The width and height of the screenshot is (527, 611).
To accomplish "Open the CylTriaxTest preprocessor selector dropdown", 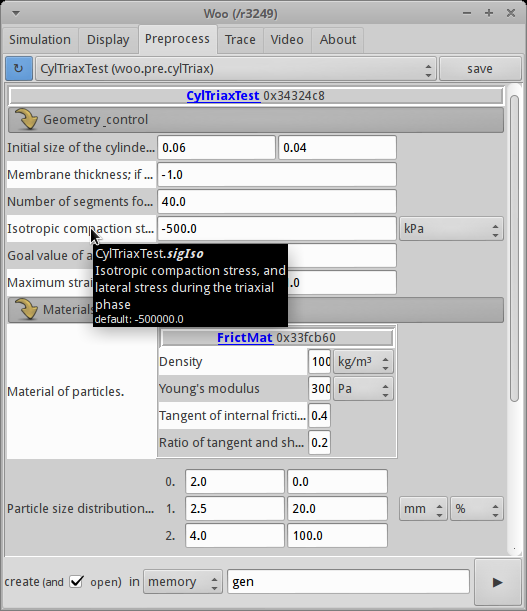I will tap(235, 69).
